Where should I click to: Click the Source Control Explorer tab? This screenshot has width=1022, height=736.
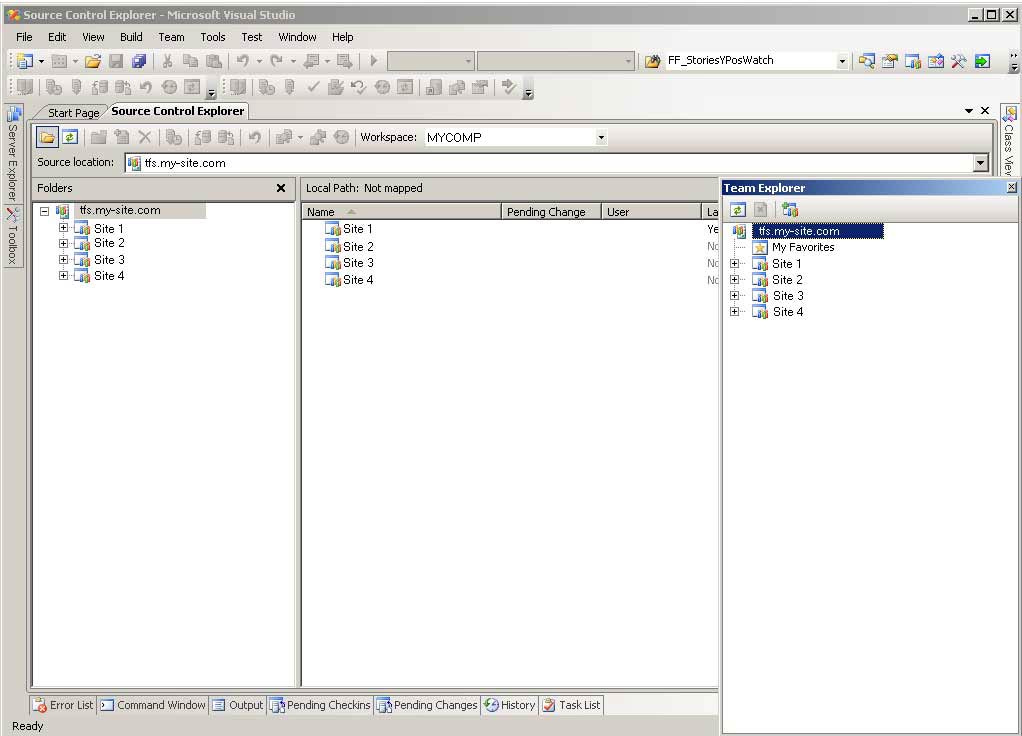point(177,111)
